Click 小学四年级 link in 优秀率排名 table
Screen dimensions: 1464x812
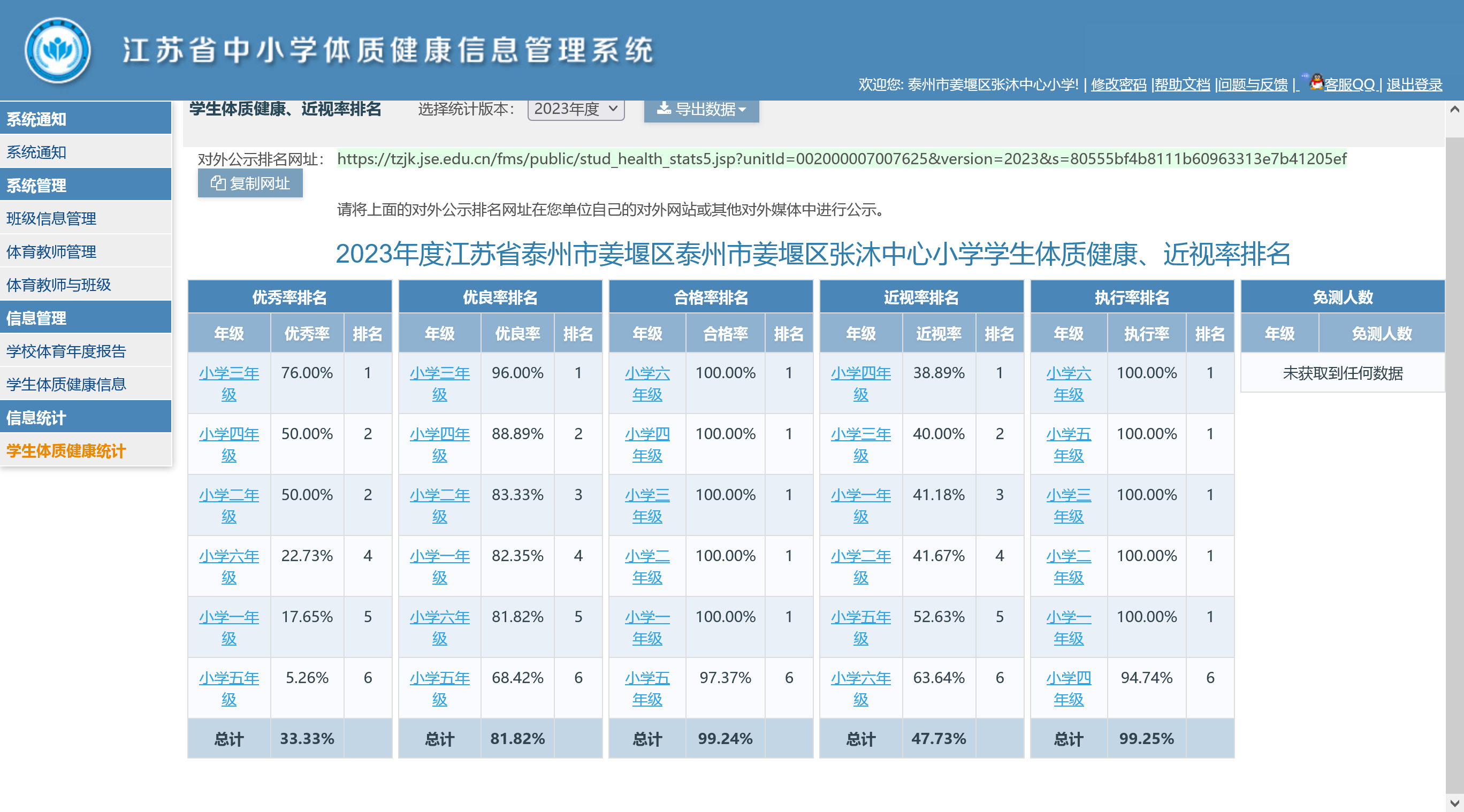coord(229,445)
